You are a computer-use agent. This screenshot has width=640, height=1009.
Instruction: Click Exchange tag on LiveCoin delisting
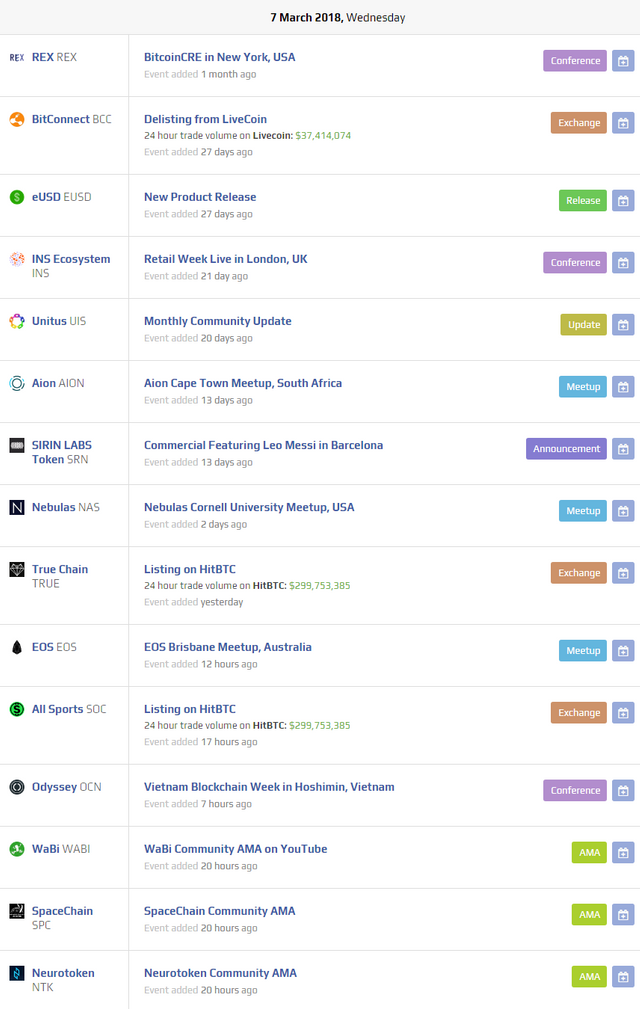(579, 123)
